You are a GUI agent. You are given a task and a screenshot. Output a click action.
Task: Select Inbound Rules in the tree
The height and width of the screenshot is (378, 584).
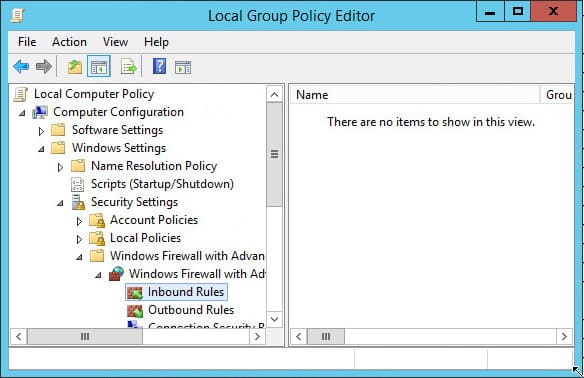tap(186, 292)
